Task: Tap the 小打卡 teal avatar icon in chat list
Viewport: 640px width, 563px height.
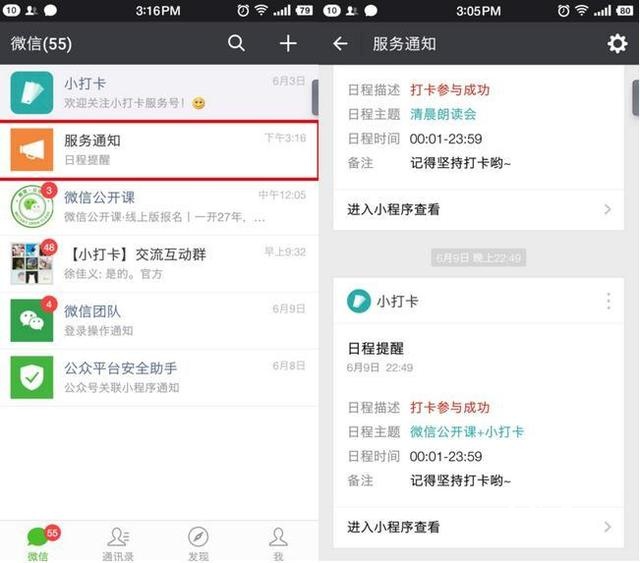Action: pos(31,93)
